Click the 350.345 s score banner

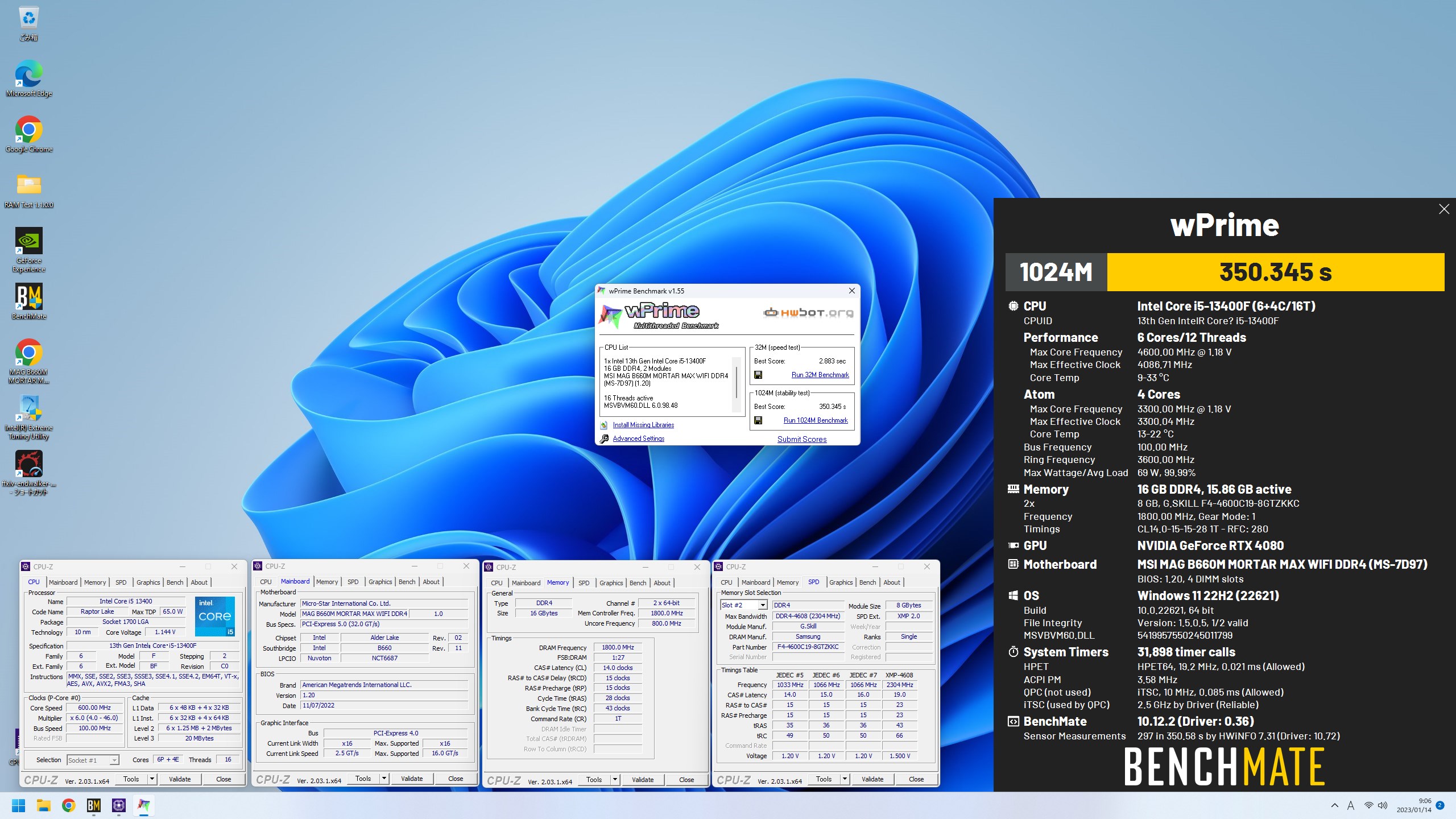tap(1276, 272)
